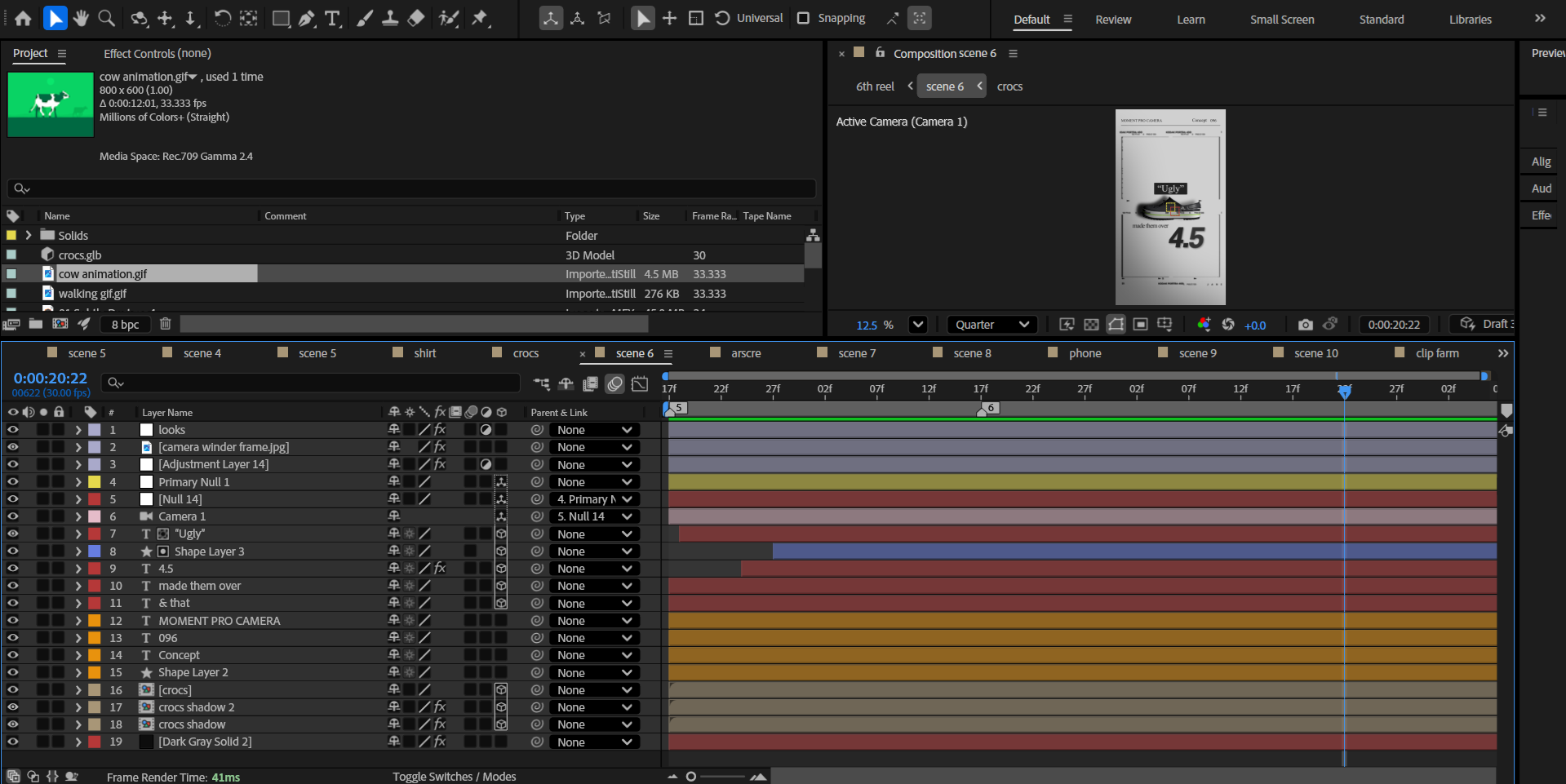The image size is (1566, 784).
Task: Expand the Solids folder
Action: click(29, 236)
